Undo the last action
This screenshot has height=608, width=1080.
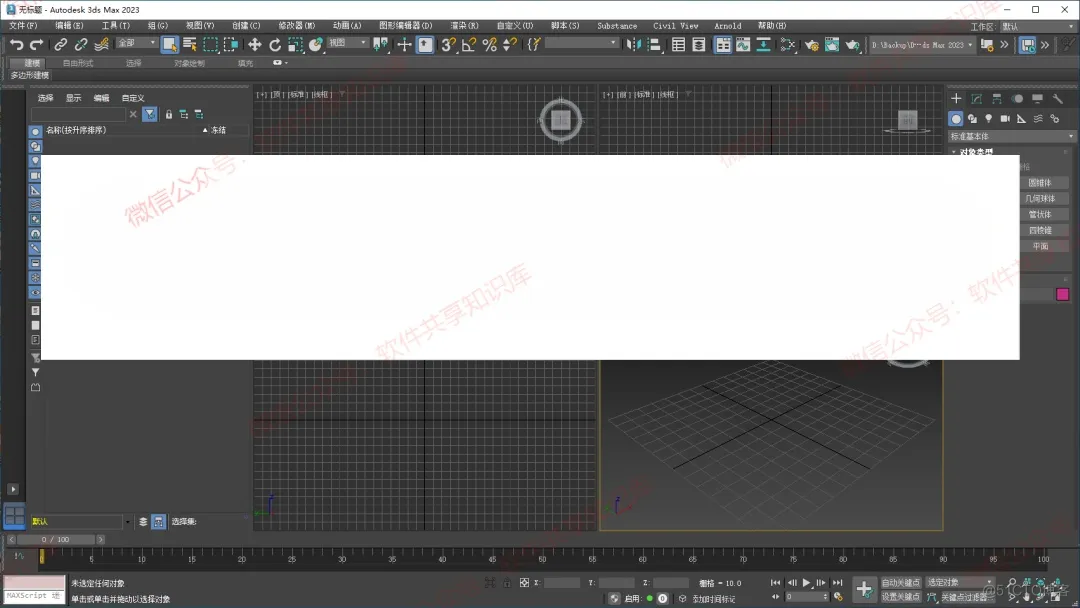(x=17, y=45)
